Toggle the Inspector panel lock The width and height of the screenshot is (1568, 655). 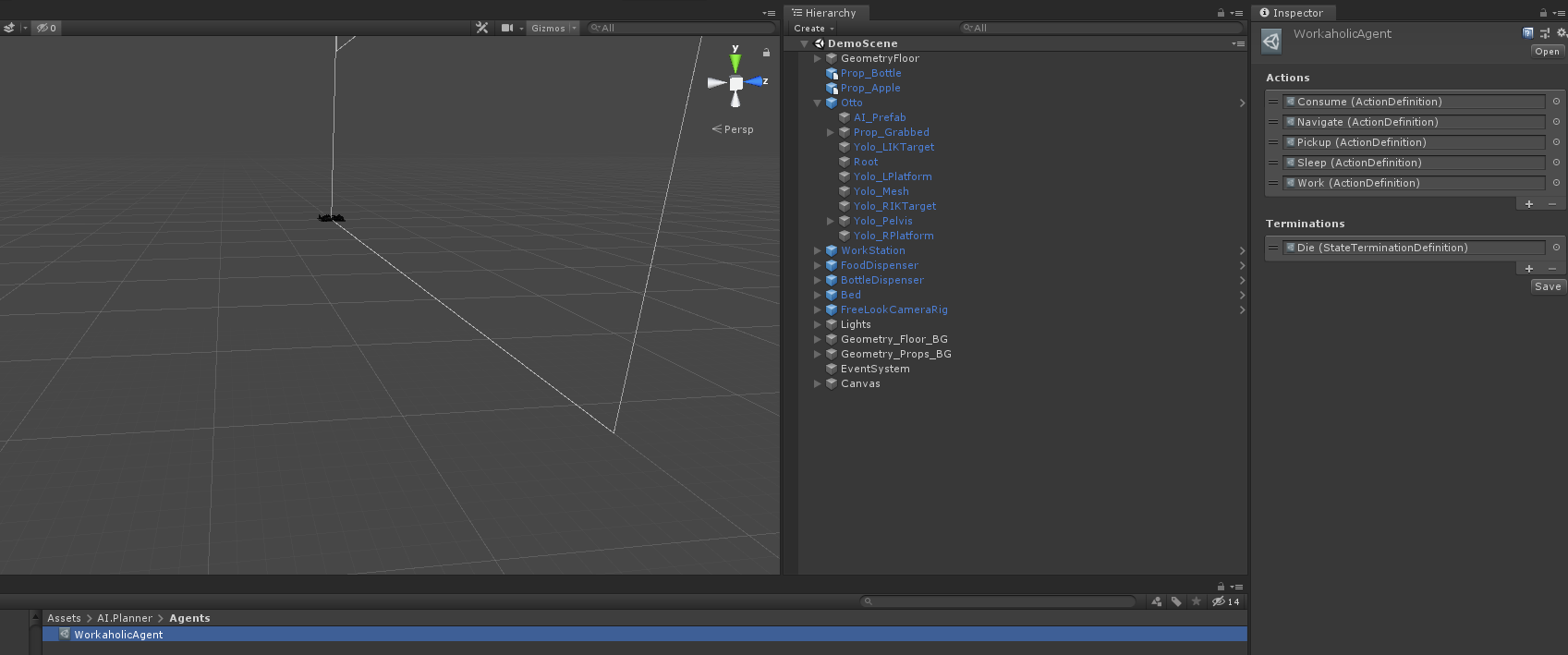click(1543, 13)
